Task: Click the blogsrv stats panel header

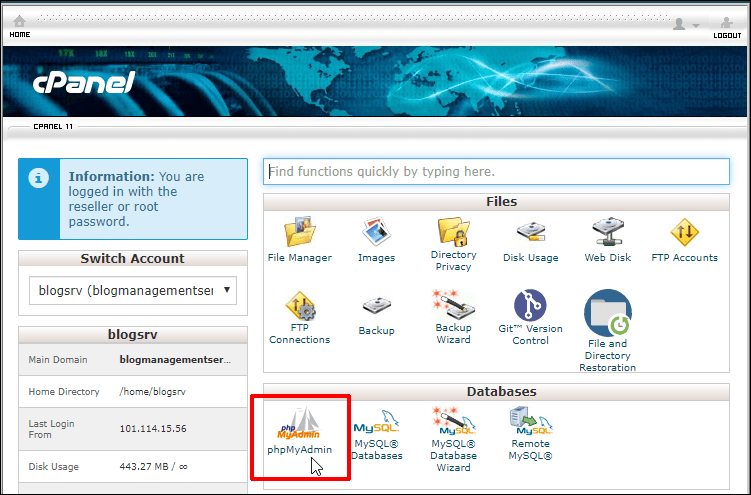Action: coord(133,335)
